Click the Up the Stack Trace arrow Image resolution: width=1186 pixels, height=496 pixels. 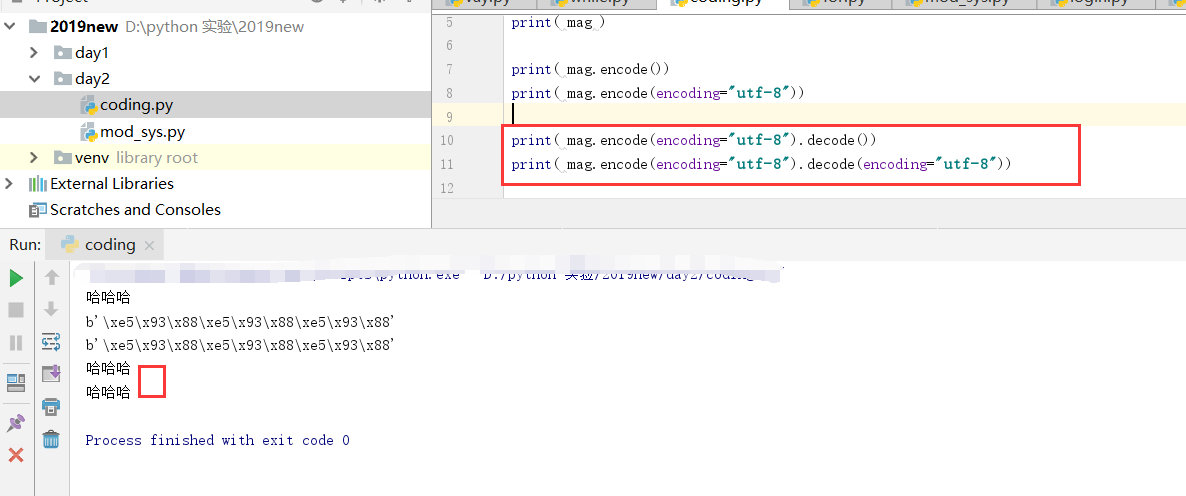tap(51, 277)
